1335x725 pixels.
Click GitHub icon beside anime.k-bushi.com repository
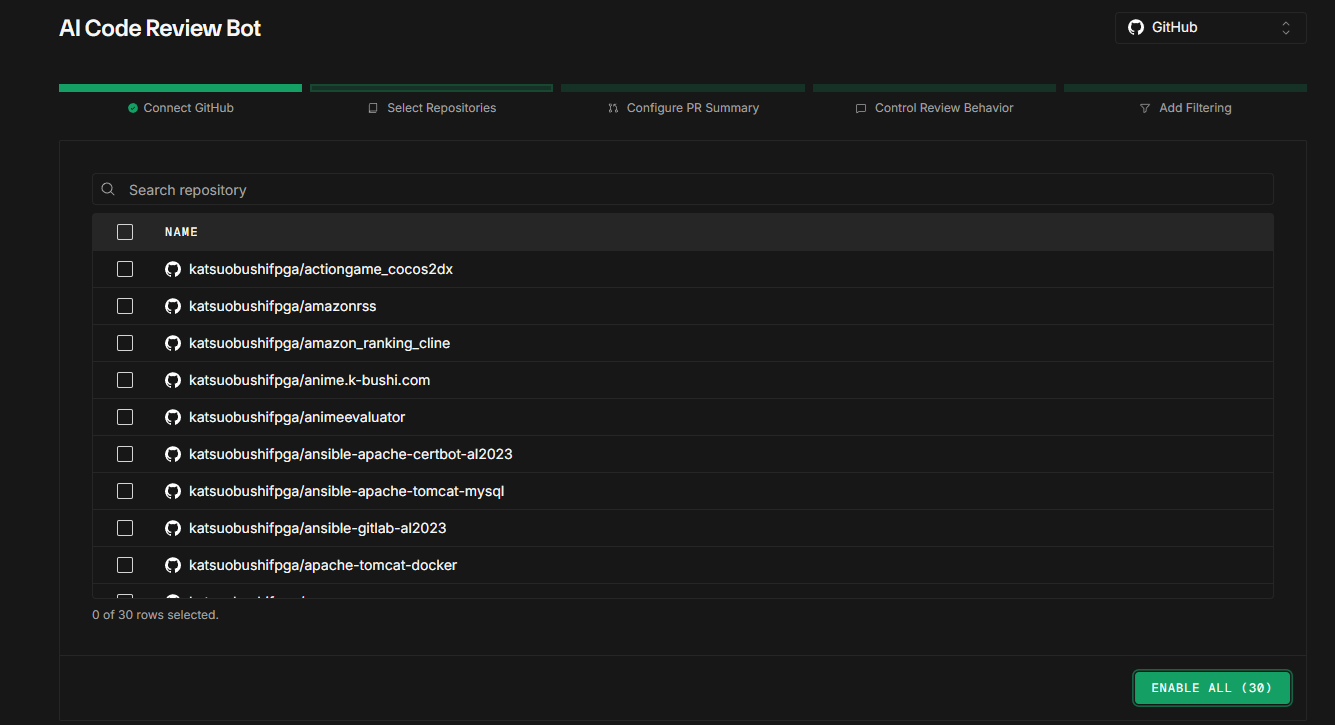tap(172, 380)
